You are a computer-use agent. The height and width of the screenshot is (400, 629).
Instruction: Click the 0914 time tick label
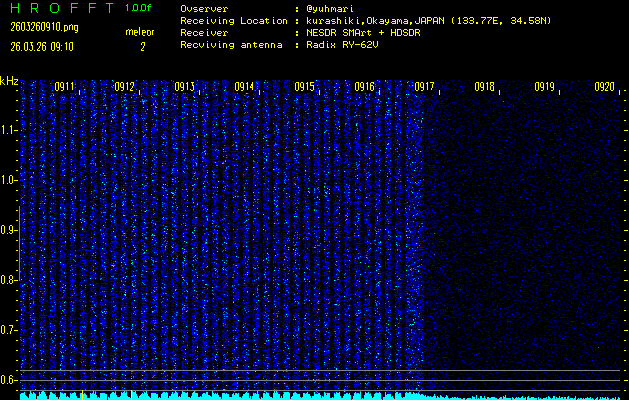pos(244,87)
